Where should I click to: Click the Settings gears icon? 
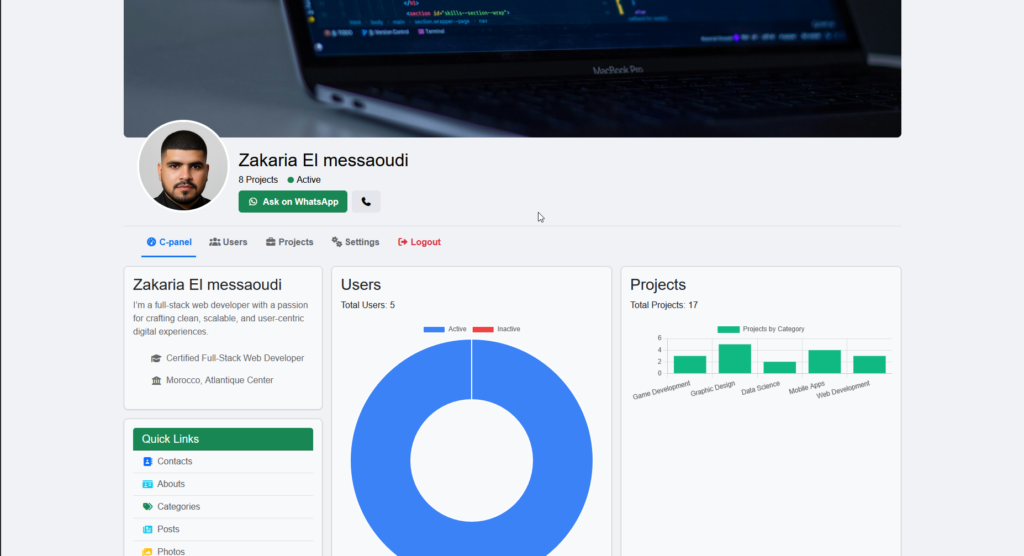(x=336, y=242)
